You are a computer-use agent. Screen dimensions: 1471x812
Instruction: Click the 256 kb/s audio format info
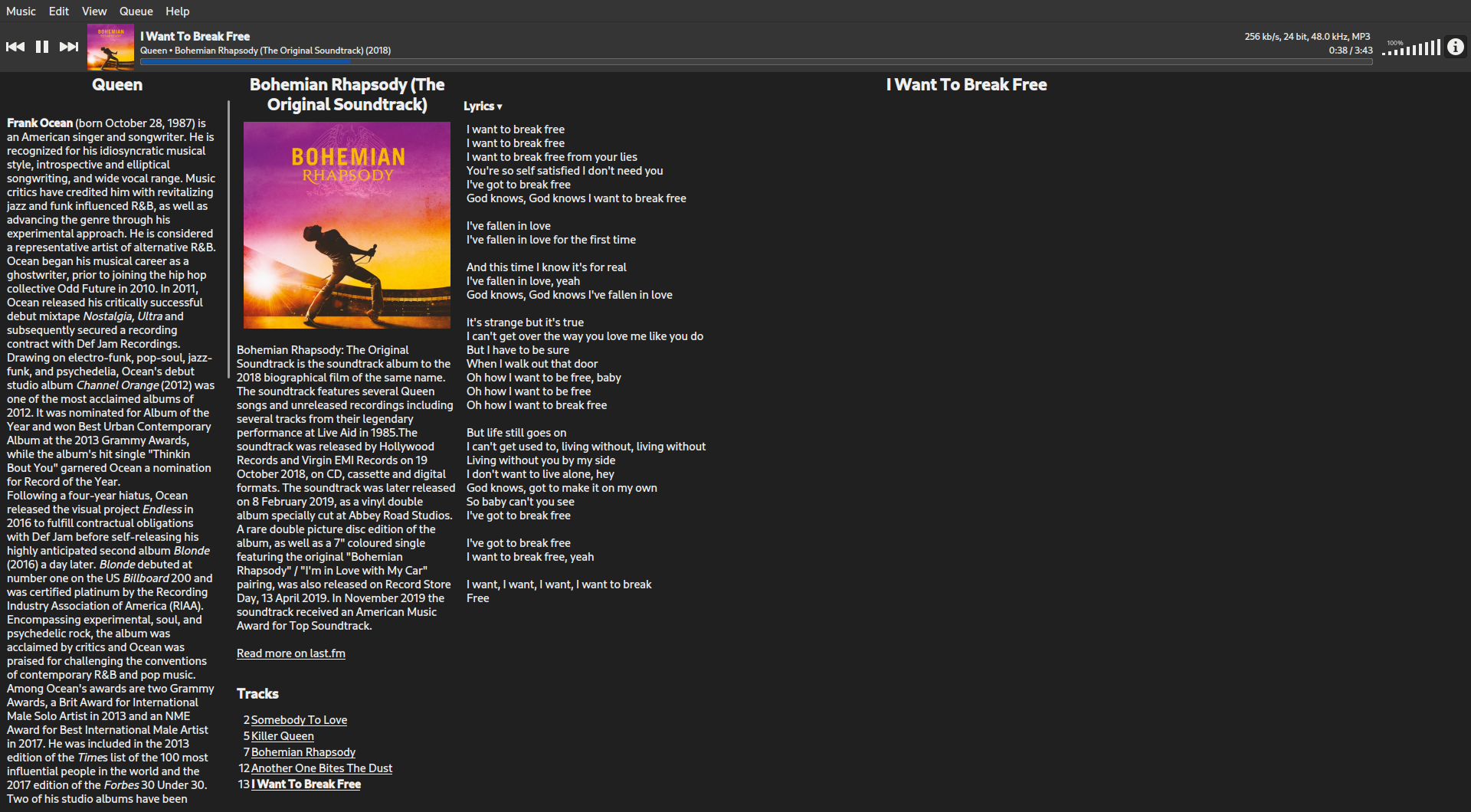(1307, 37)
